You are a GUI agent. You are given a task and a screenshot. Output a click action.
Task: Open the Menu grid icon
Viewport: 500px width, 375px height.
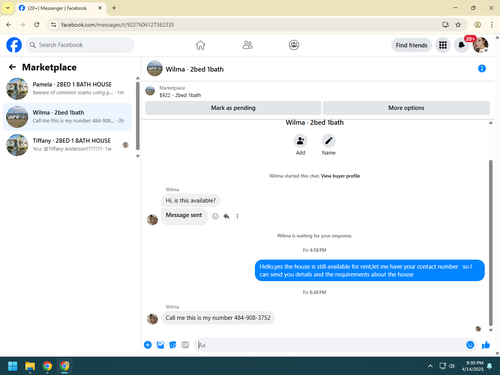point(443,45)
